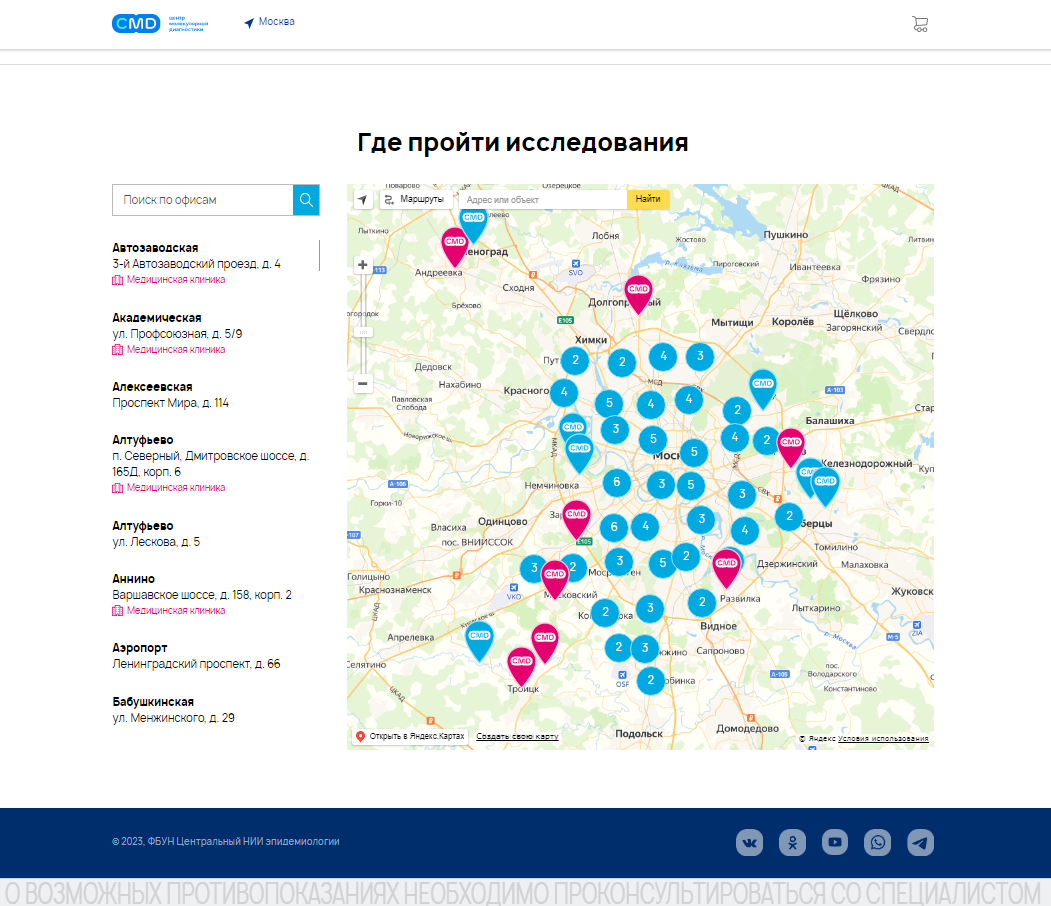Screen dimensions: 1051x906
Task: Select the Аннино office entry
Action: [x=202, y=594]
